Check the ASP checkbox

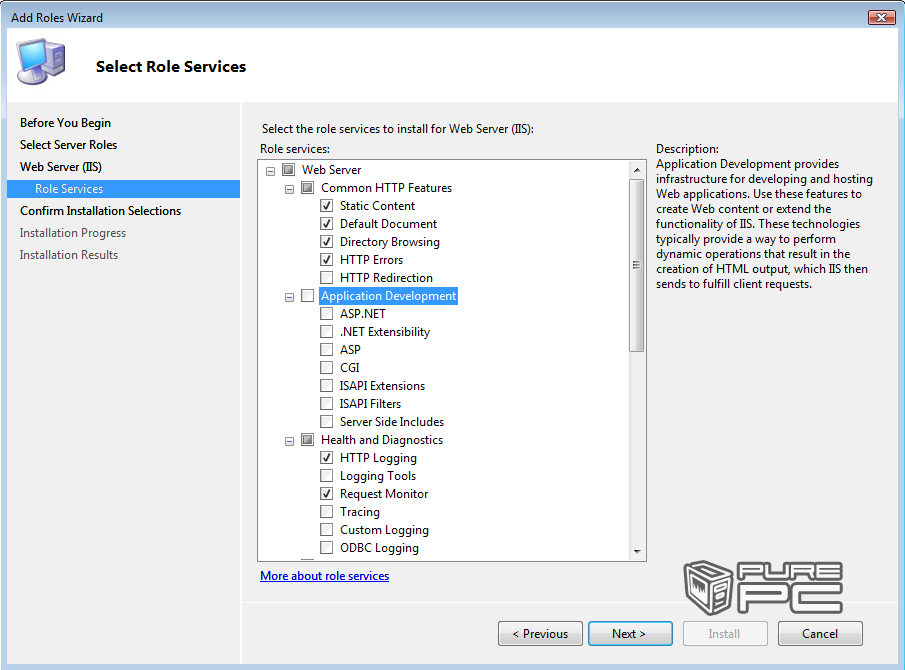point(327,349)
